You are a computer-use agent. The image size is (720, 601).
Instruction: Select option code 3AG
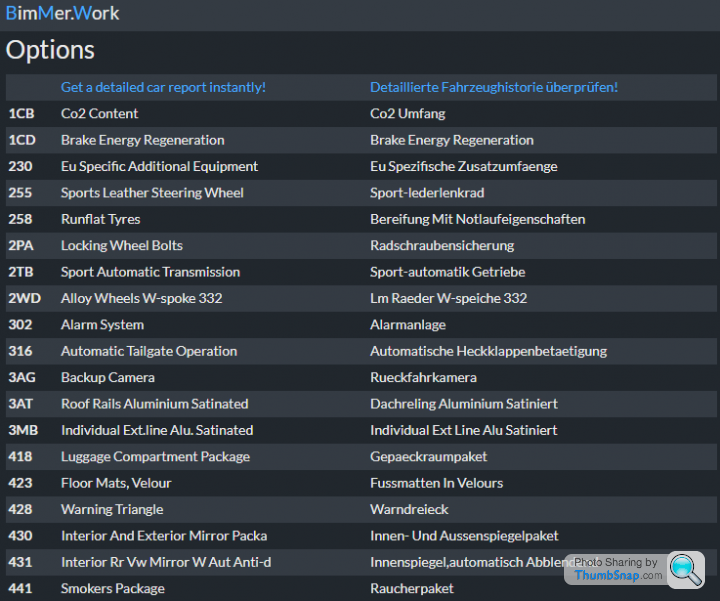pos(22,377)
